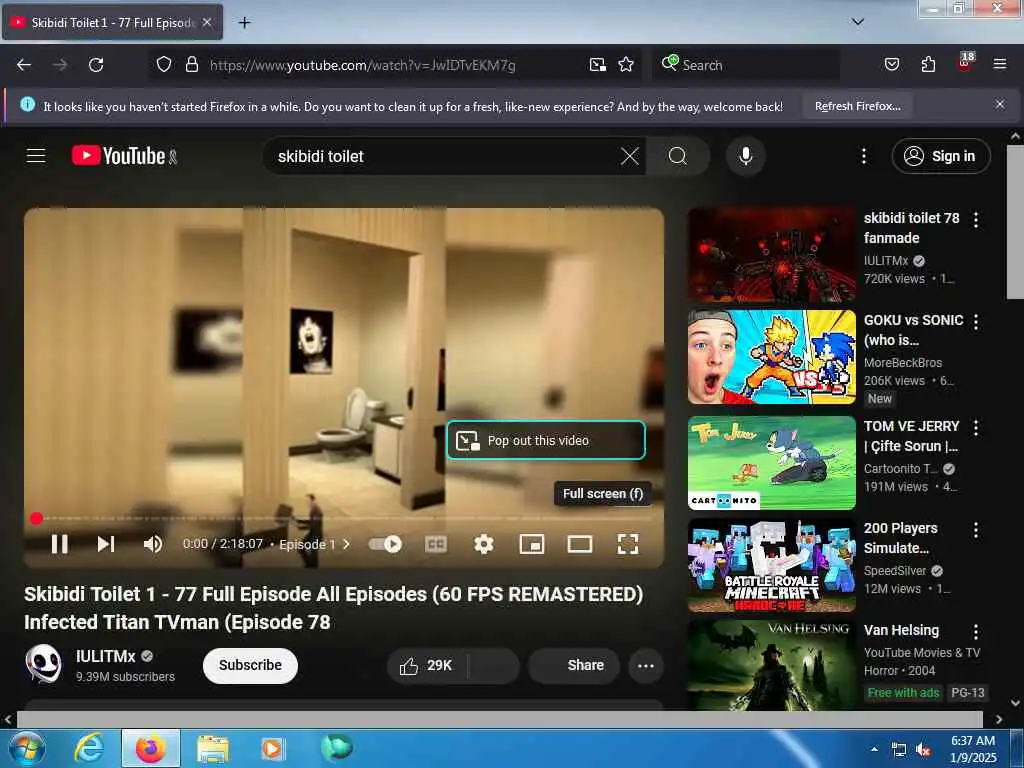This screenshot has width=1024, height=768.
Task: Open YouTube settings three-dot menu
Action: click(x=863, y=156)
